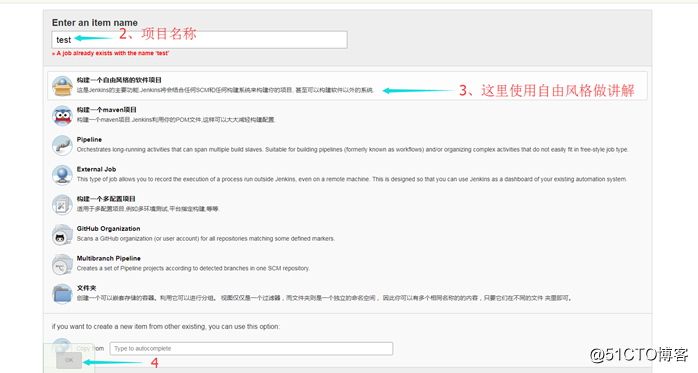Click the External Job title
This screenshot has height=373, width=698.
point(96,169)
